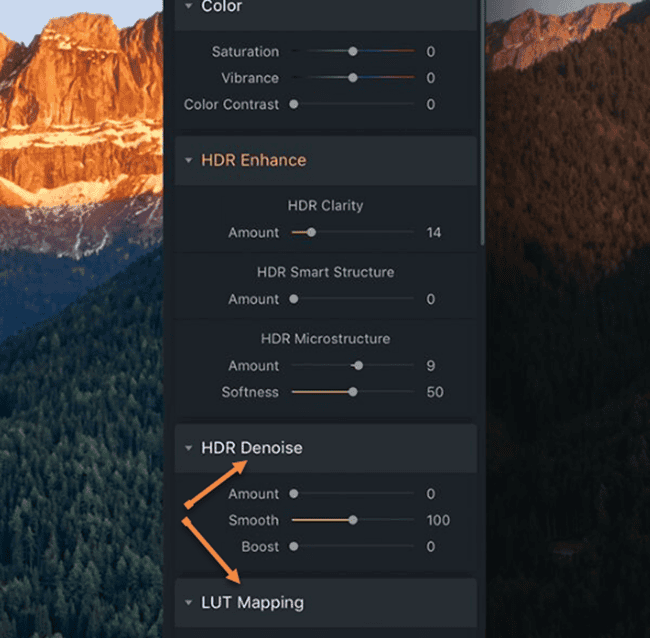Click the Vibrance label

click(250, 78)
